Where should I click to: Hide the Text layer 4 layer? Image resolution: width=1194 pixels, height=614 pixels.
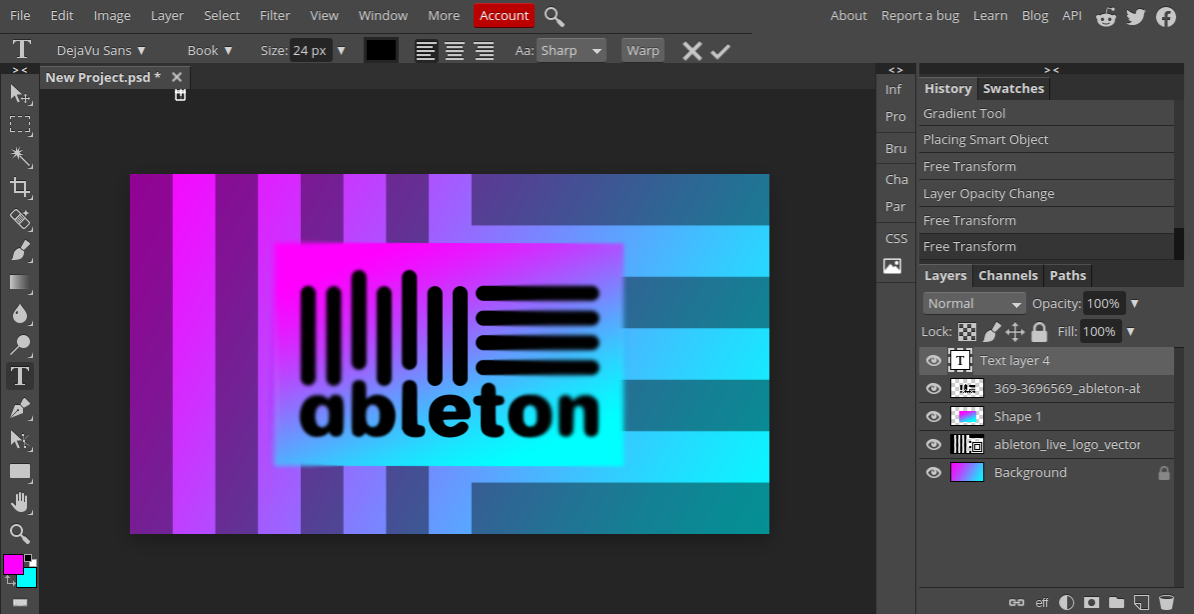click(934, 360)
